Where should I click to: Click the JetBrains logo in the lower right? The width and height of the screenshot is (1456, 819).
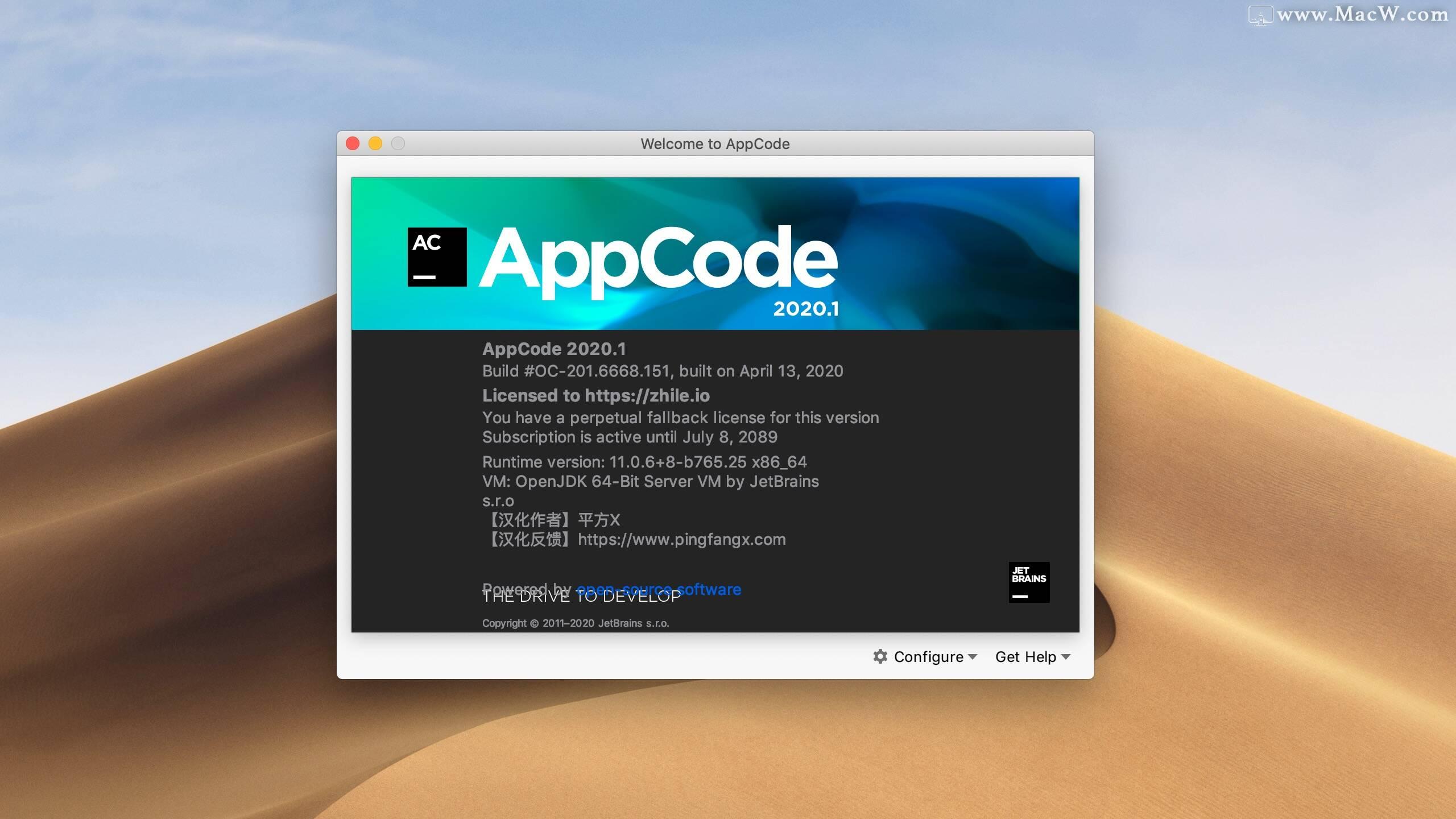[x=1029, y=581]
